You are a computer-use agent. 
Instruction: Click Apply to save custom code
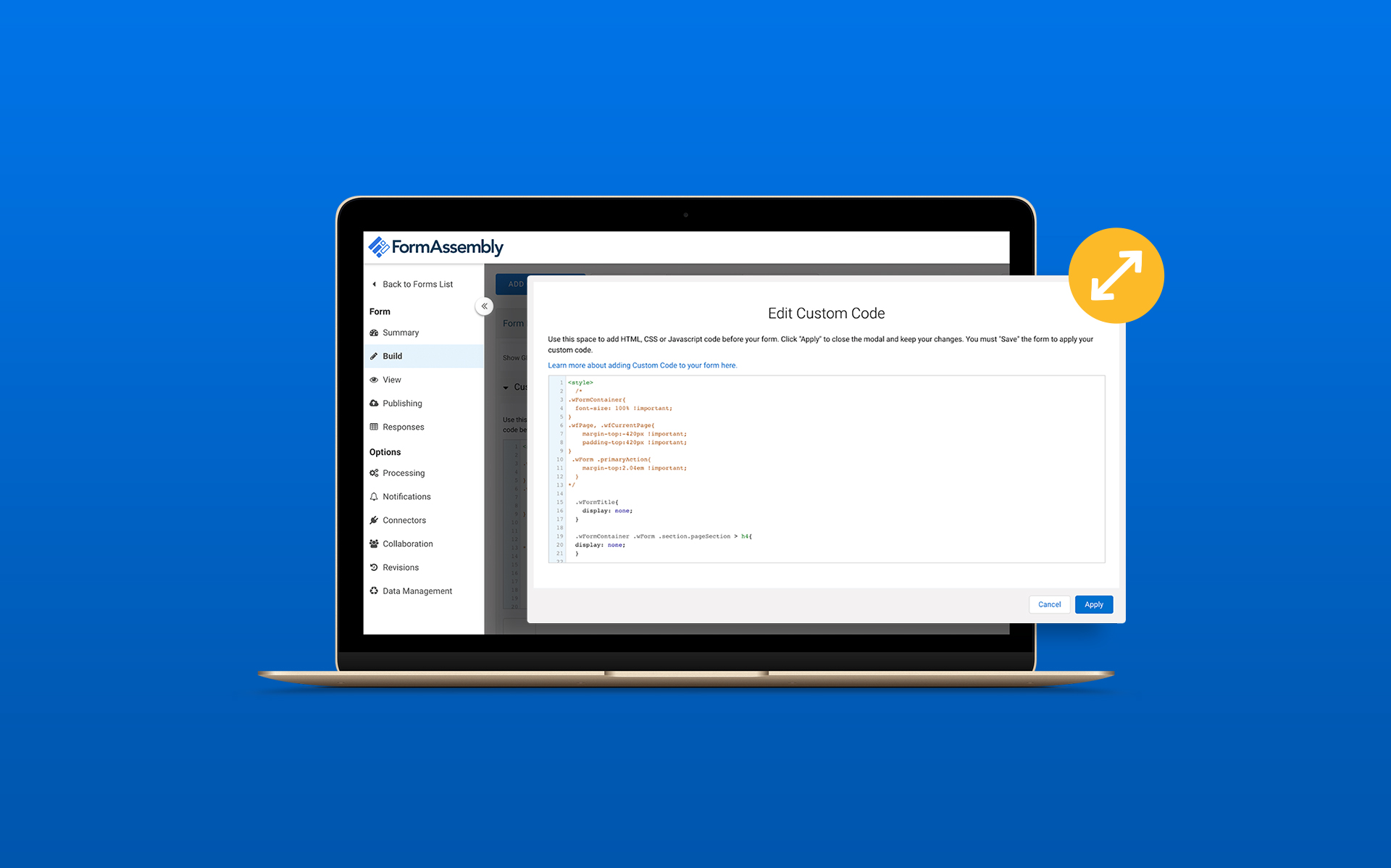pyautogui.click(x=1094, y=604)
